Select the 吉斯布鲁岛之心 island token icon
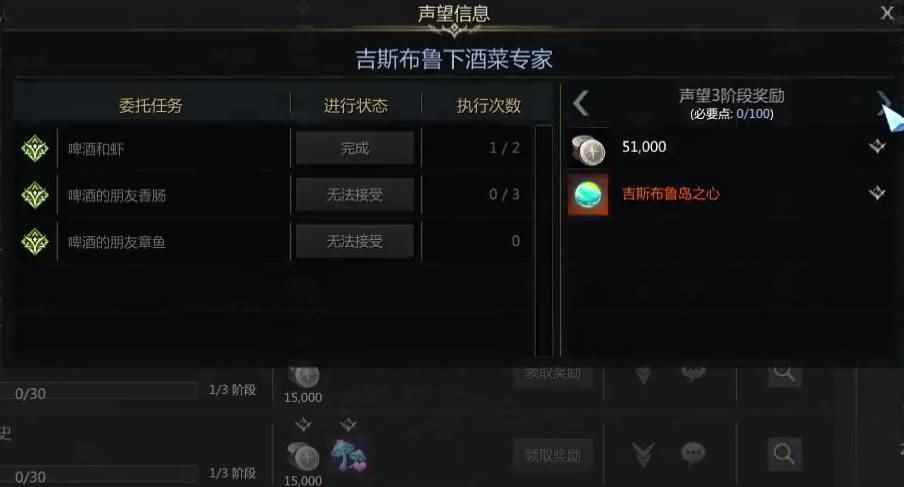The height and width of the screenshot is (487, 904). click(x=588, y=195)
